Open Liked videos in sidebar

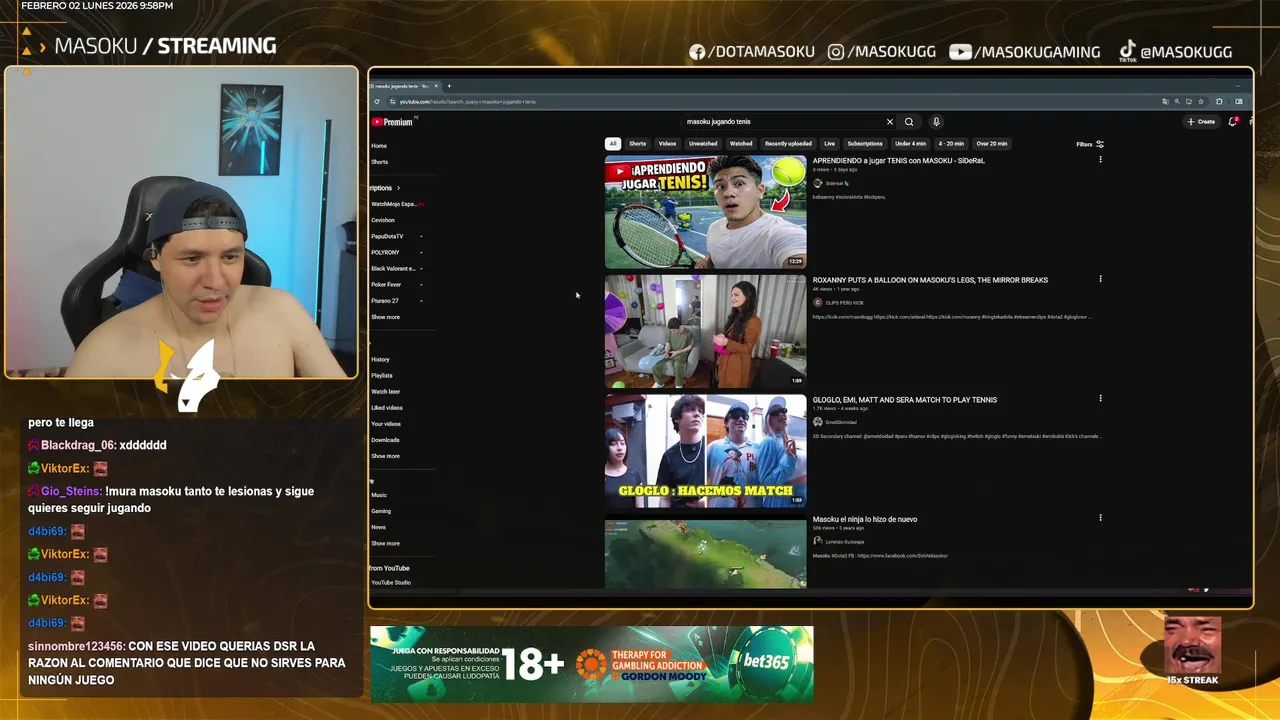point(387,408)
